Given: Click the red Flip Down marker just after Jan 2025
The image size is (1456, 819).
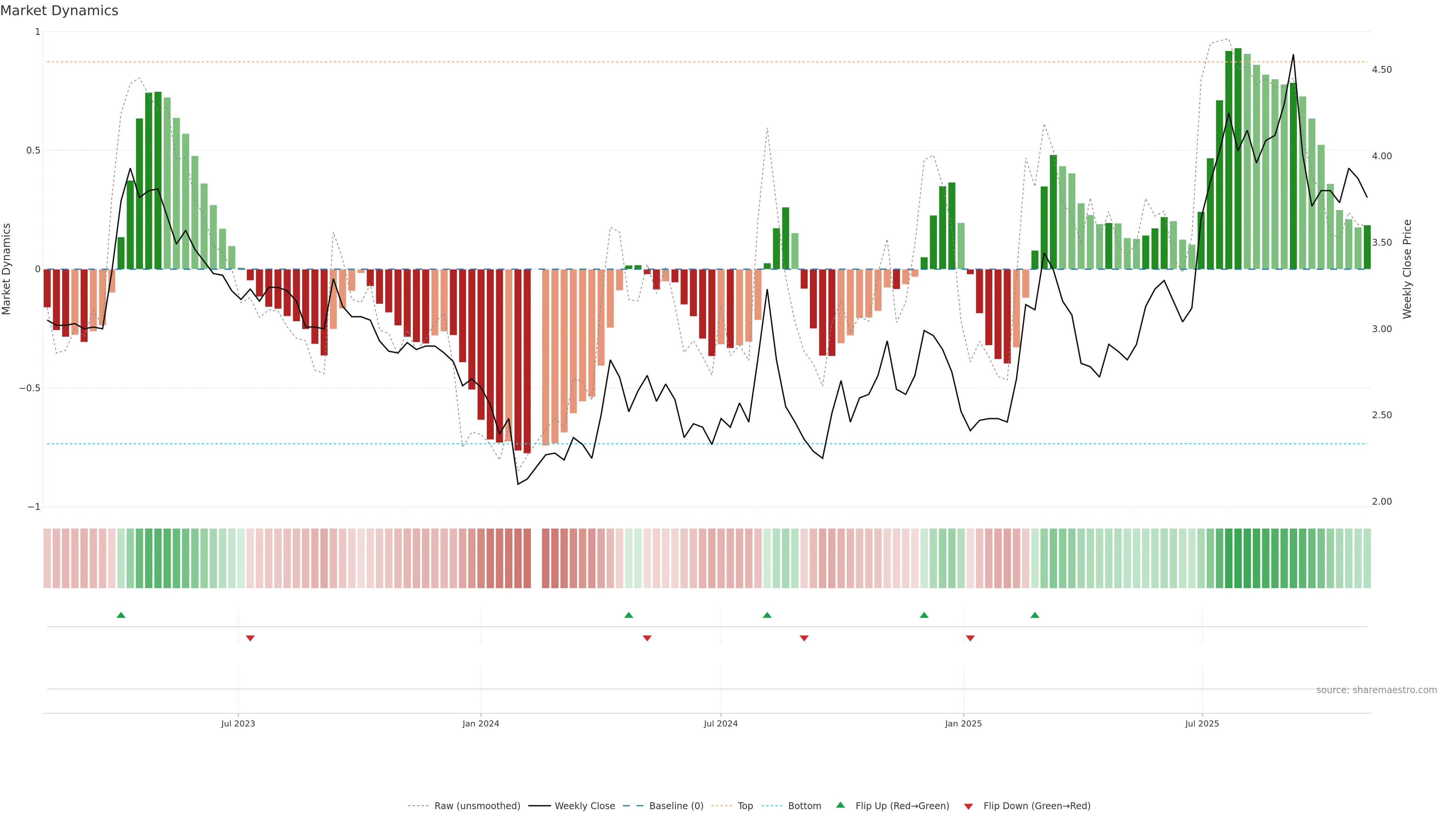Looking at the screenshot, I should (x=971, y=638).
